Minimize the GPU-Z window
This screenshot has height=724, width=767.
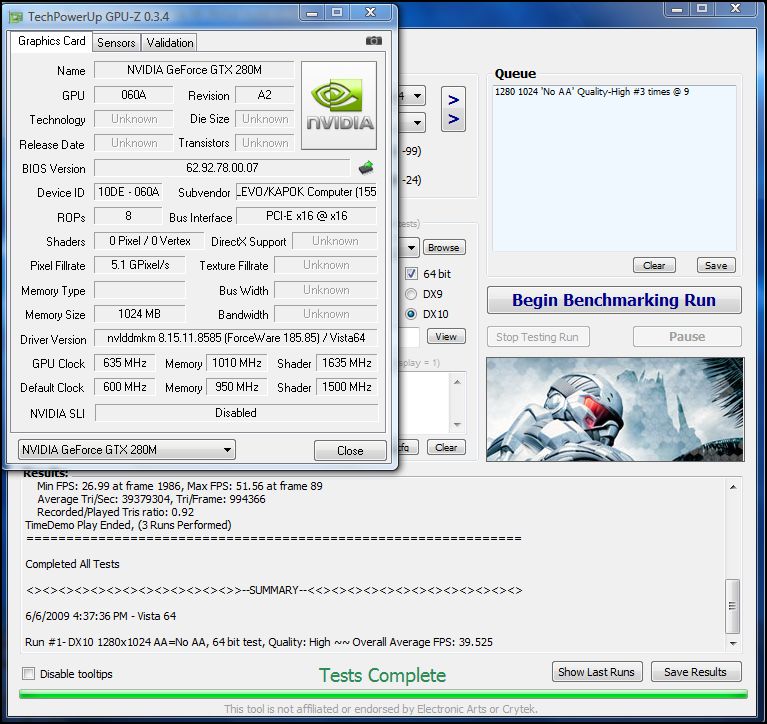click(x=312, y=13)
